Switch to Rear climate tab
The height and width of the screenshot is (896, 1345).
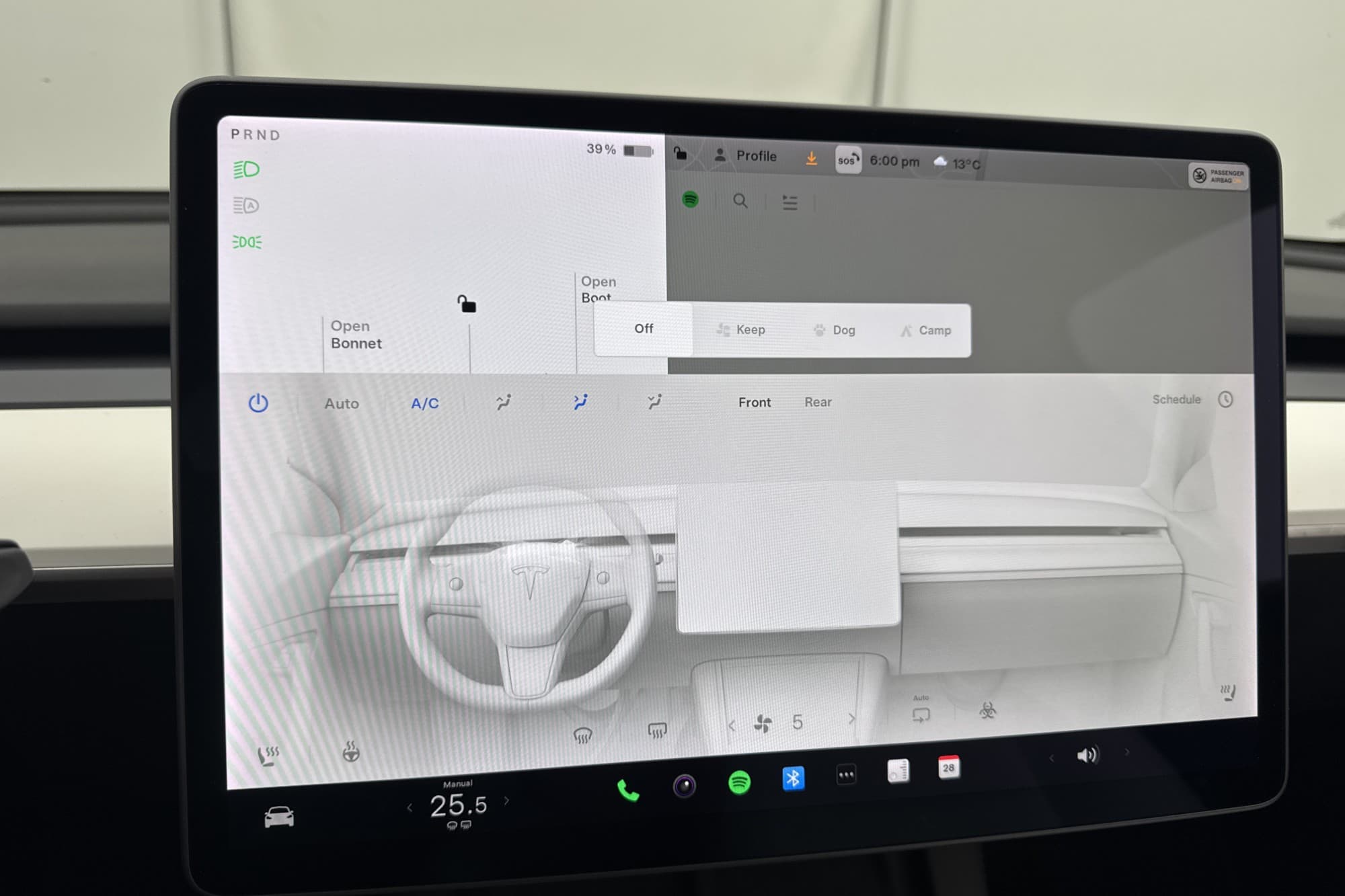pos(818,402)
